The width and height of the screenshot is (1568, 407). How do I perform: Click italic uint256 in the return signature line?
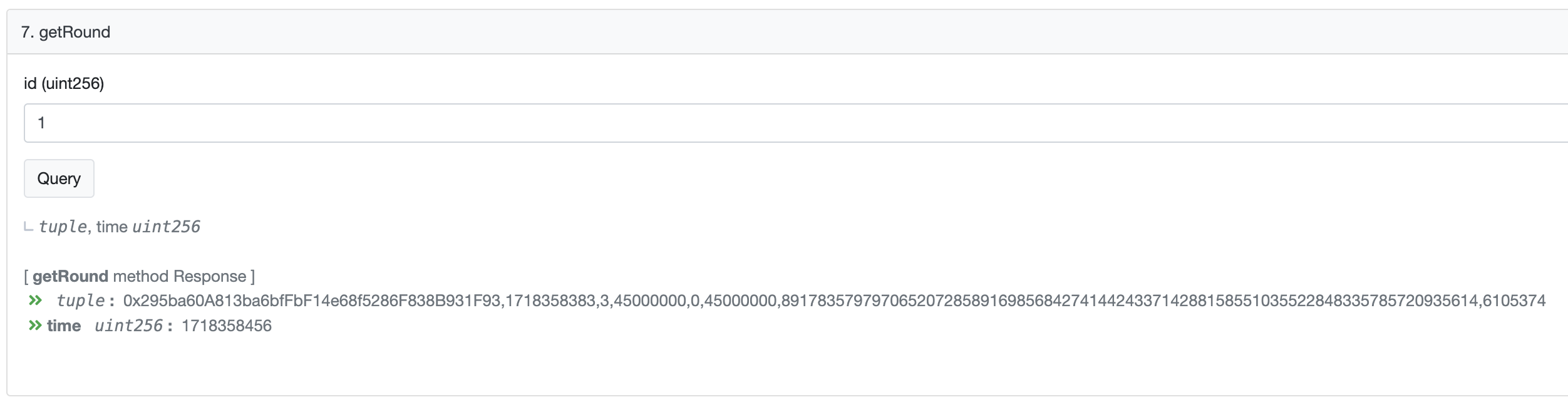[x=166, y=227]
